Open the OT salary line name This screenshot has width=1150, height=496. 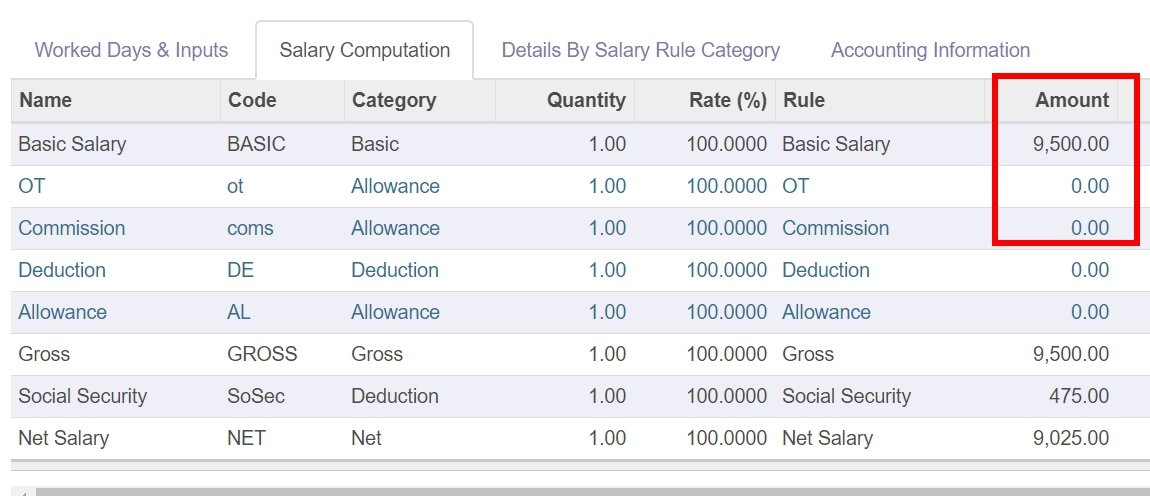pyautogui.click(x=32, y=186)
